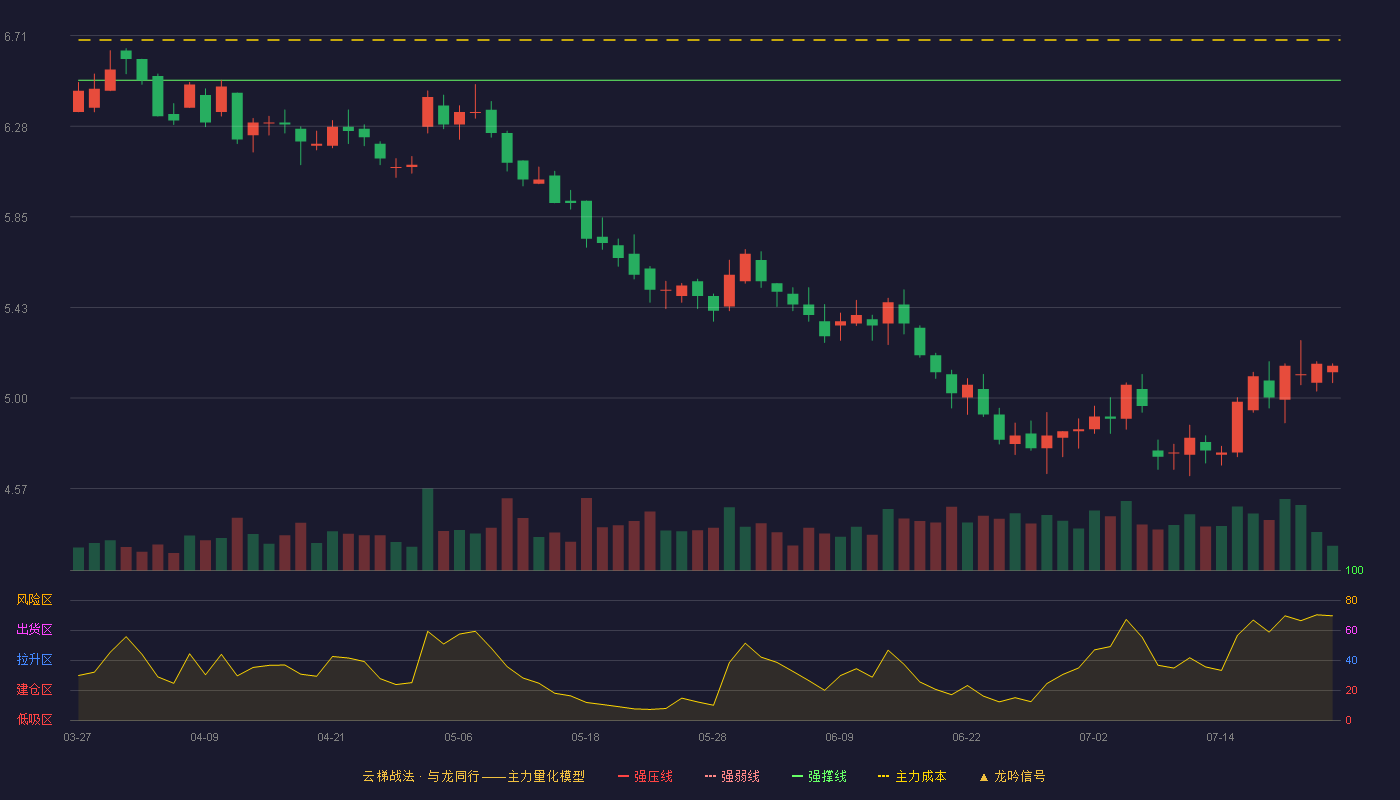Click the 5.43 price axis label
The height and width of the screenshot is (800, 1400).
point(15,309)
